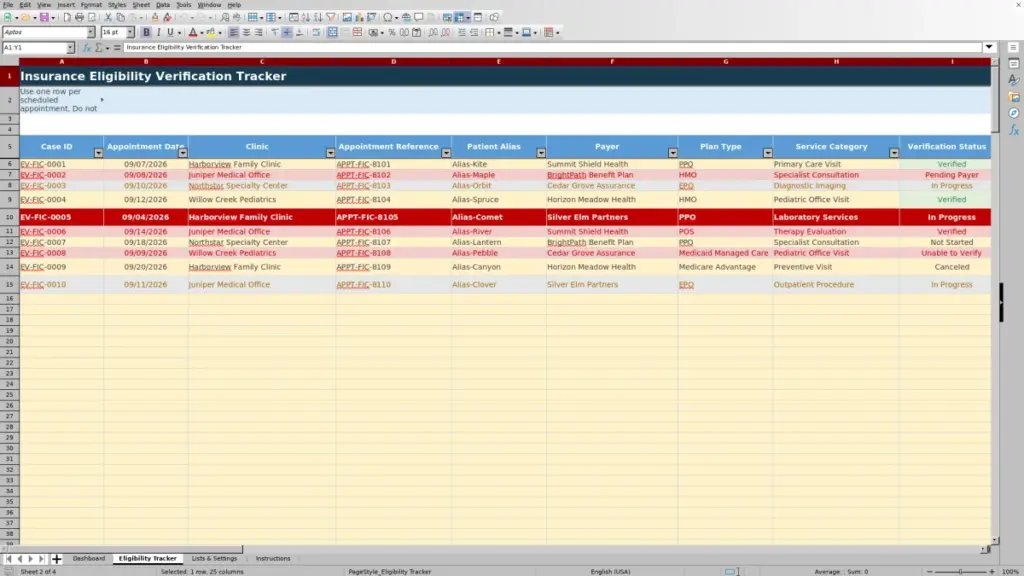Click the Copy icon
This screenshot has width=1024, height=576.
pyautogui.click(x=121, y=18)
